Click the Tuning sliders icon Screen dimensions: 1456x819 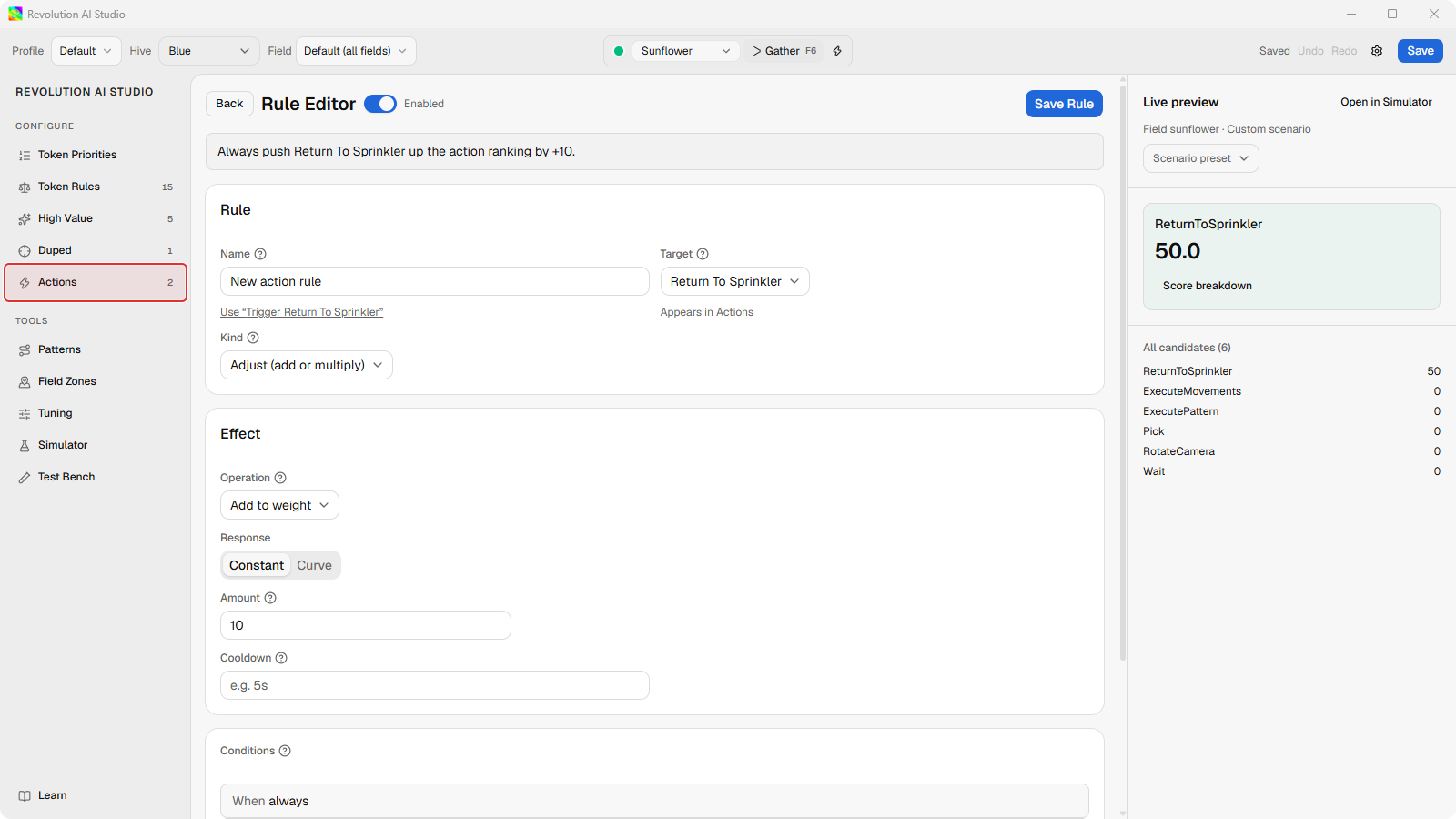pyautogui.click(x=25, y=414)
